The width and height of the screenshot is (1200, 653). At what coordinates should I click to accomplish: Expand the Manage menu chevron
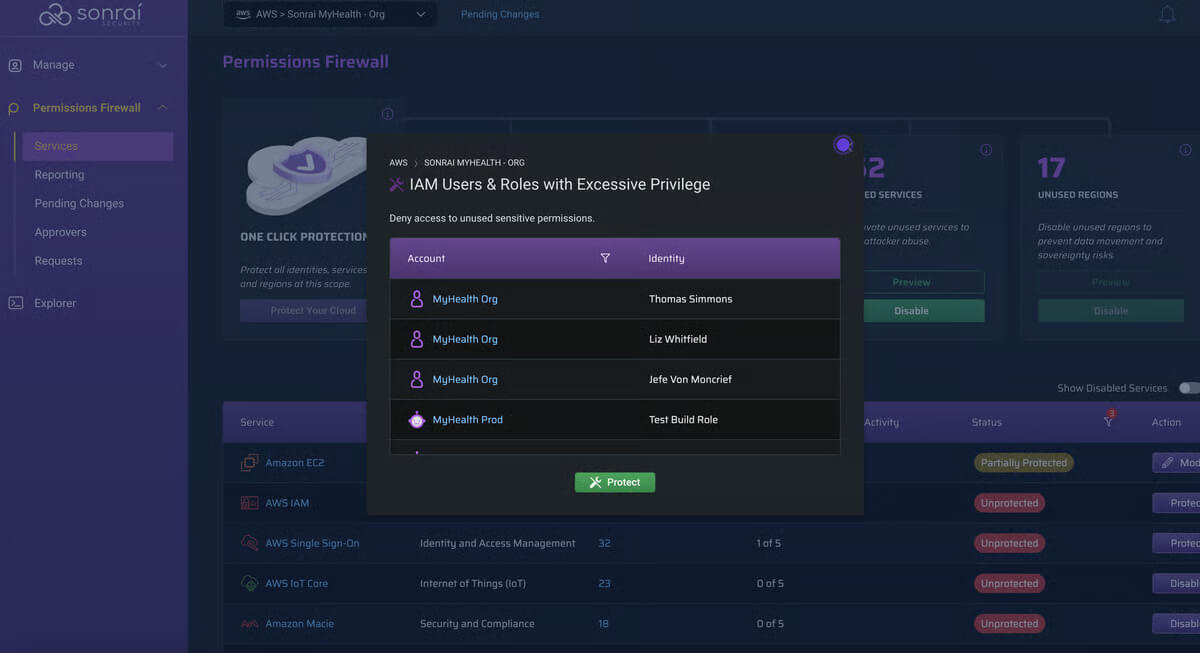[163, 65]
